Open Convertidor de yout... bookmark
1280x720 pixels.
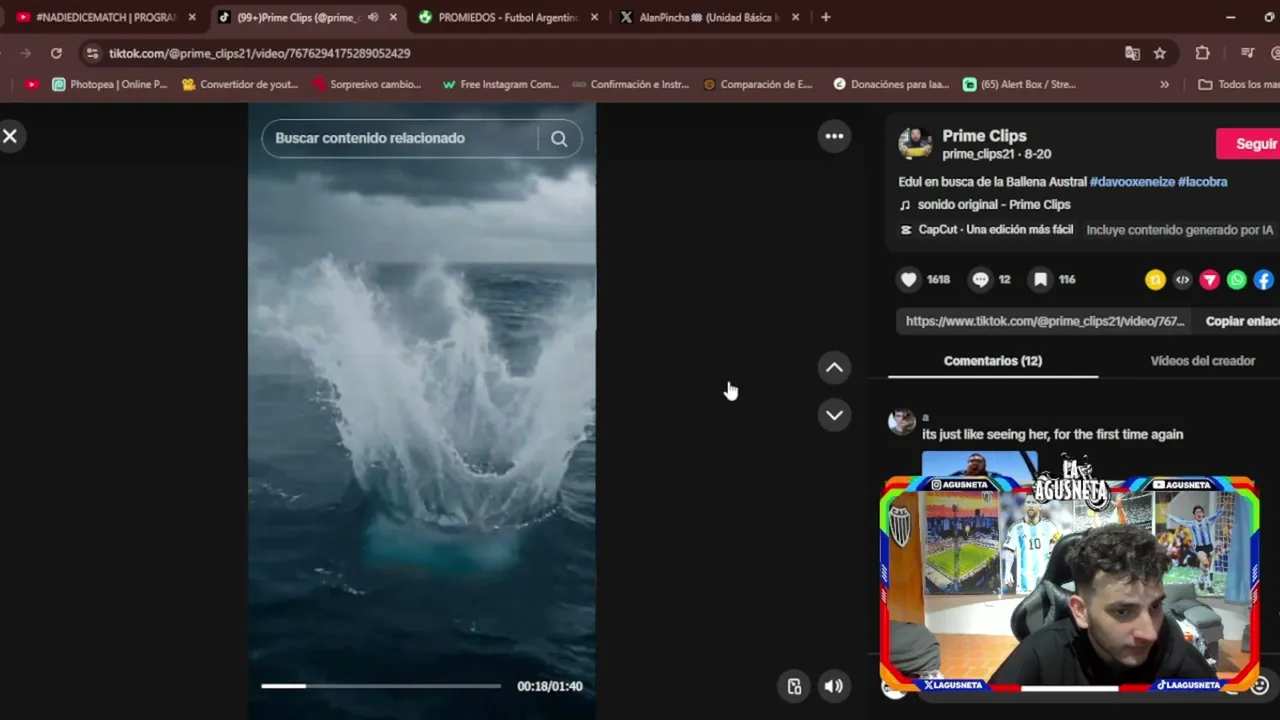click(240, 85)
